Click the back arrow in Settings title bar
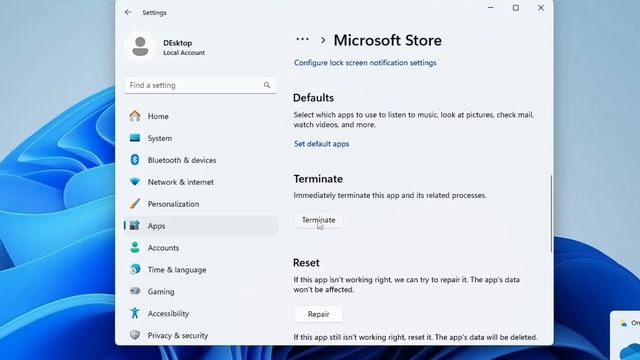This screenshot has height=360, width=640. [x=128, y=12]
